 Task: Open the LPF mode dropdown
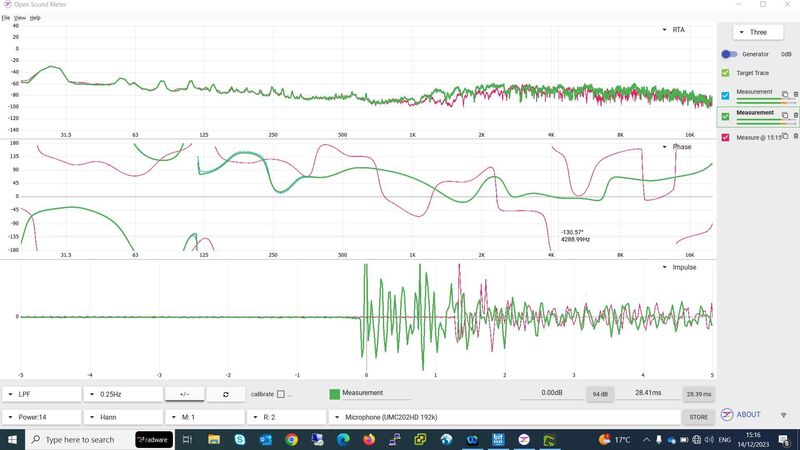click(42, 394)
